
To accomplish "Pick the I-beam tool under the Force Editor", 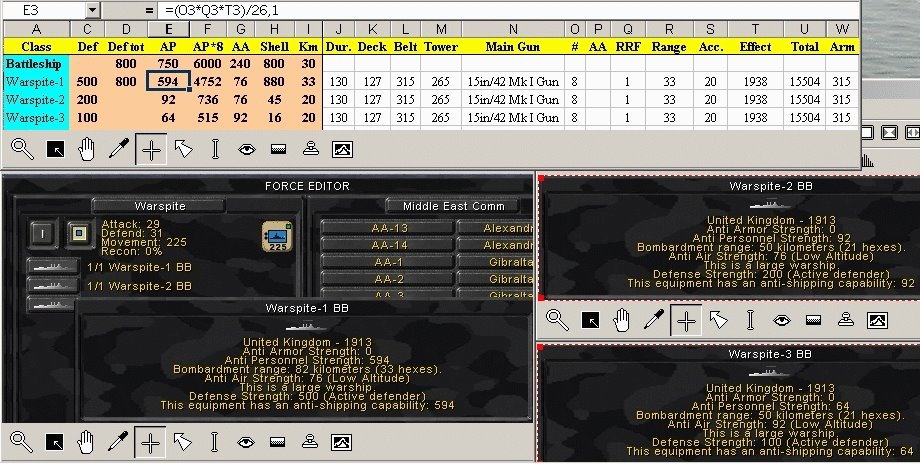I will coord(214,442).
